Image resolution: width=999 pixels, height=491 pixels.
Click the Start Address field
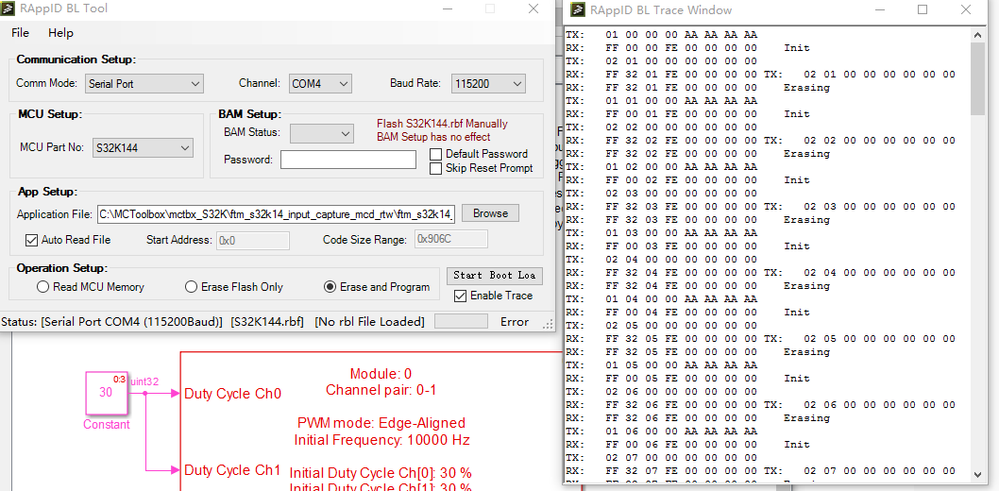(253, 240)
